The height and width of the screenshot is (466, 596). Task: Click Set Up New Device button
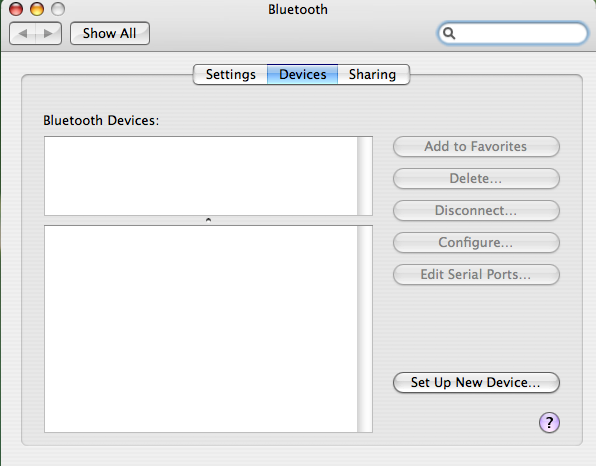click(x=476, y=382)
